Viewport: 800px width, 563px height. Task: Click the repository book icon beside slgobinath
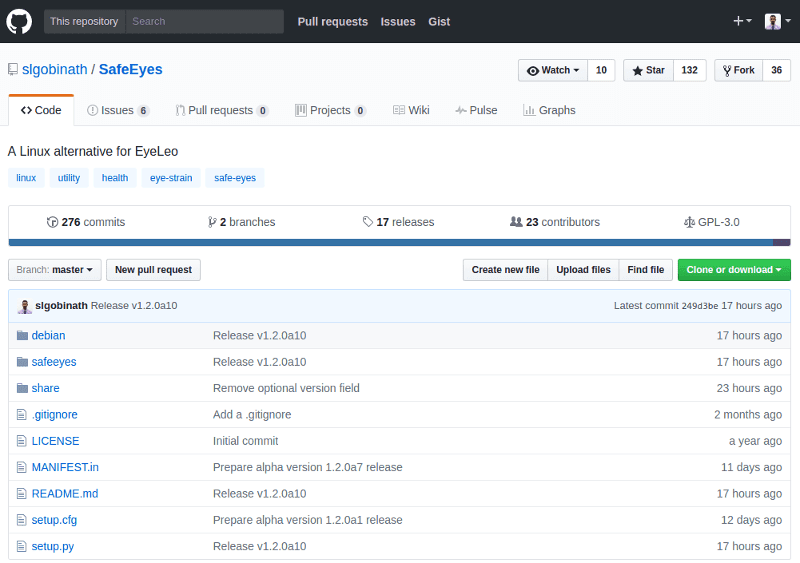point(13,69)
